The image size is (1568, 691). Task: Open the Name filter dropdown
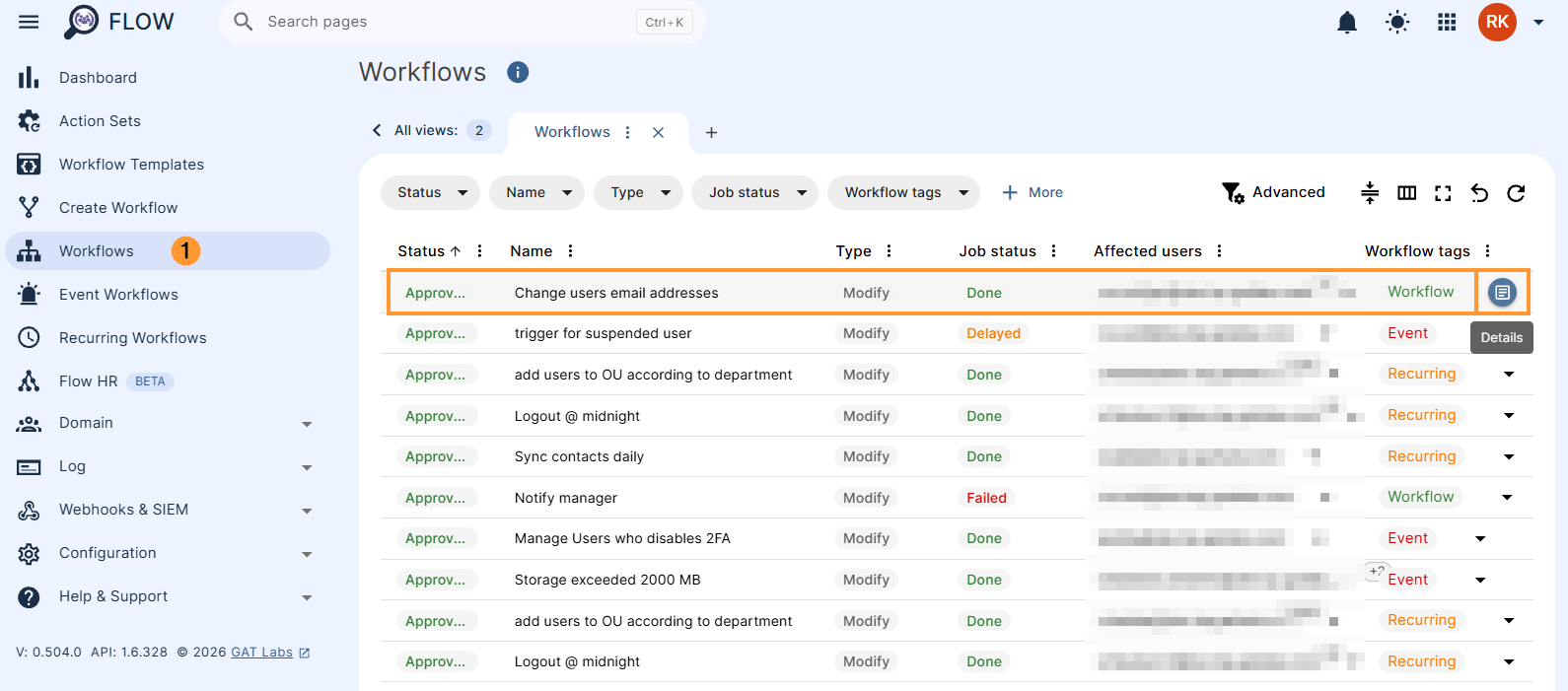pos(537,192)
